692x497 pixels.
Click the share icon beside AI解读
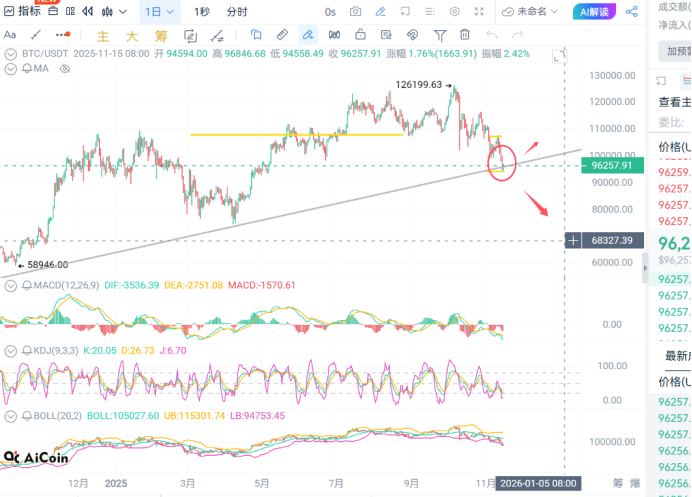point(632,12)
